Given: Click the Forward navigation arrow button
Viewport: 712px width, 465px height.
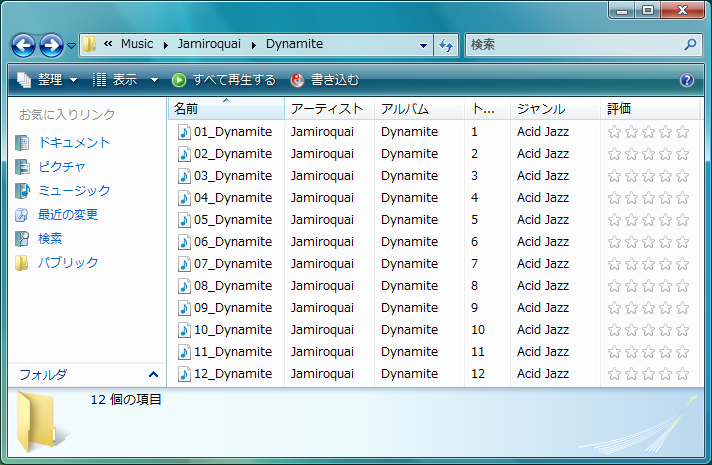Looking at the screenshot, I should coord(51,45).
